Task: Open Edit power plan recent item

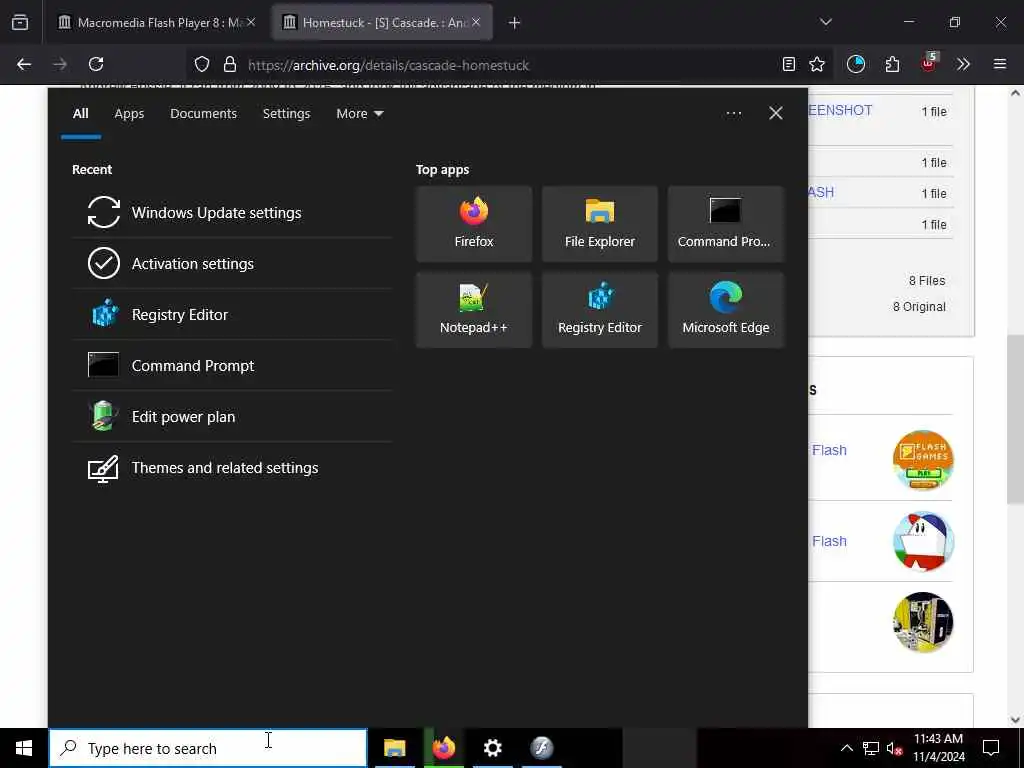Action: coord(232,416)
